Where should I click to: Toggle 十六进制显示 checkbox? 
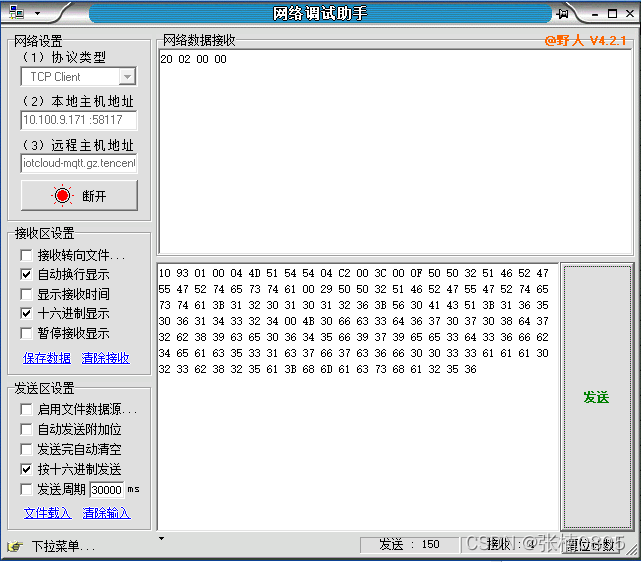26,313
